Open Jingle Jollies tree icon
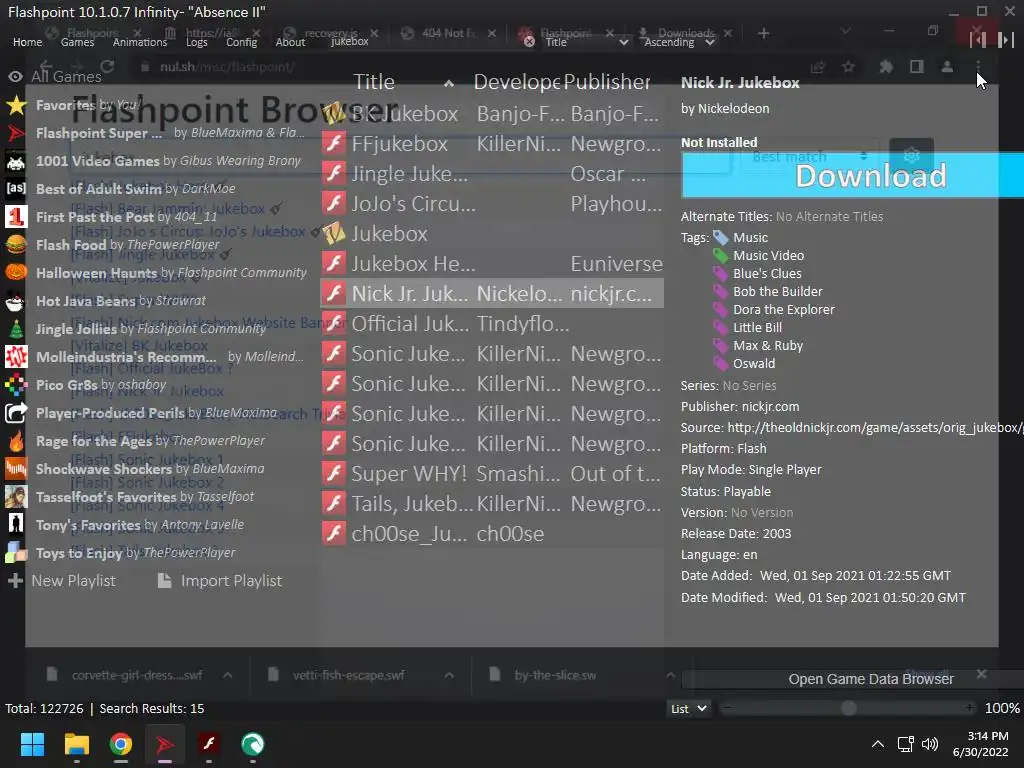 click(16, 328)
